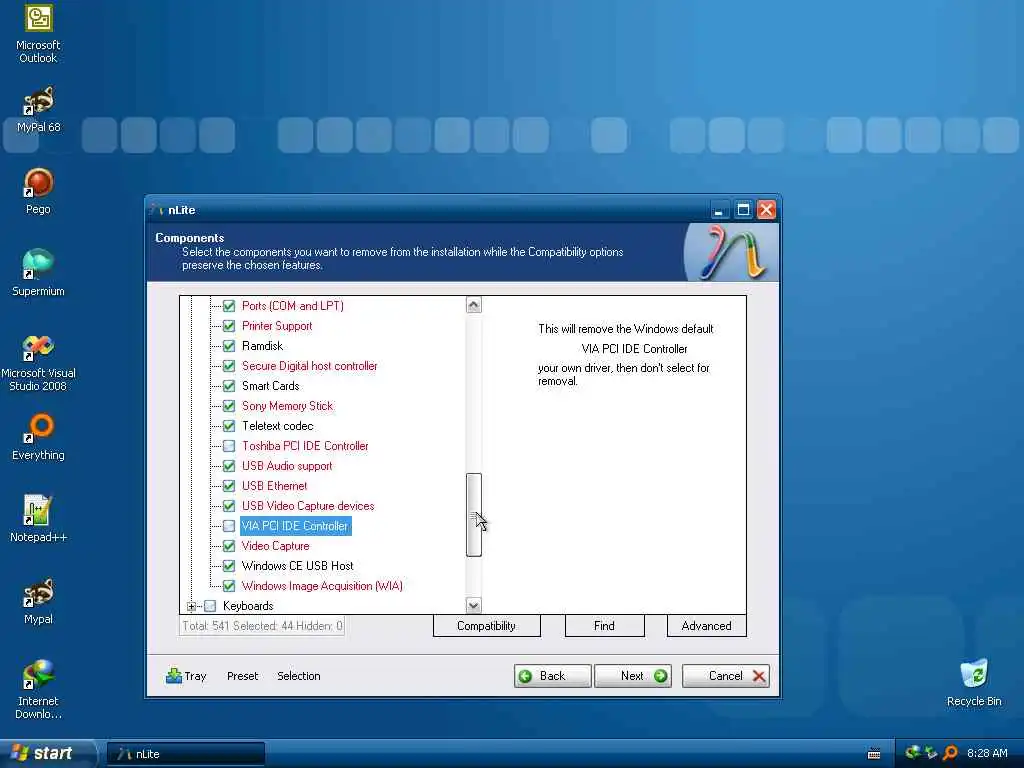Check the Toshiba PCI IDE Controller box
Screen dimensions: 1024x768
pos(229,446)
